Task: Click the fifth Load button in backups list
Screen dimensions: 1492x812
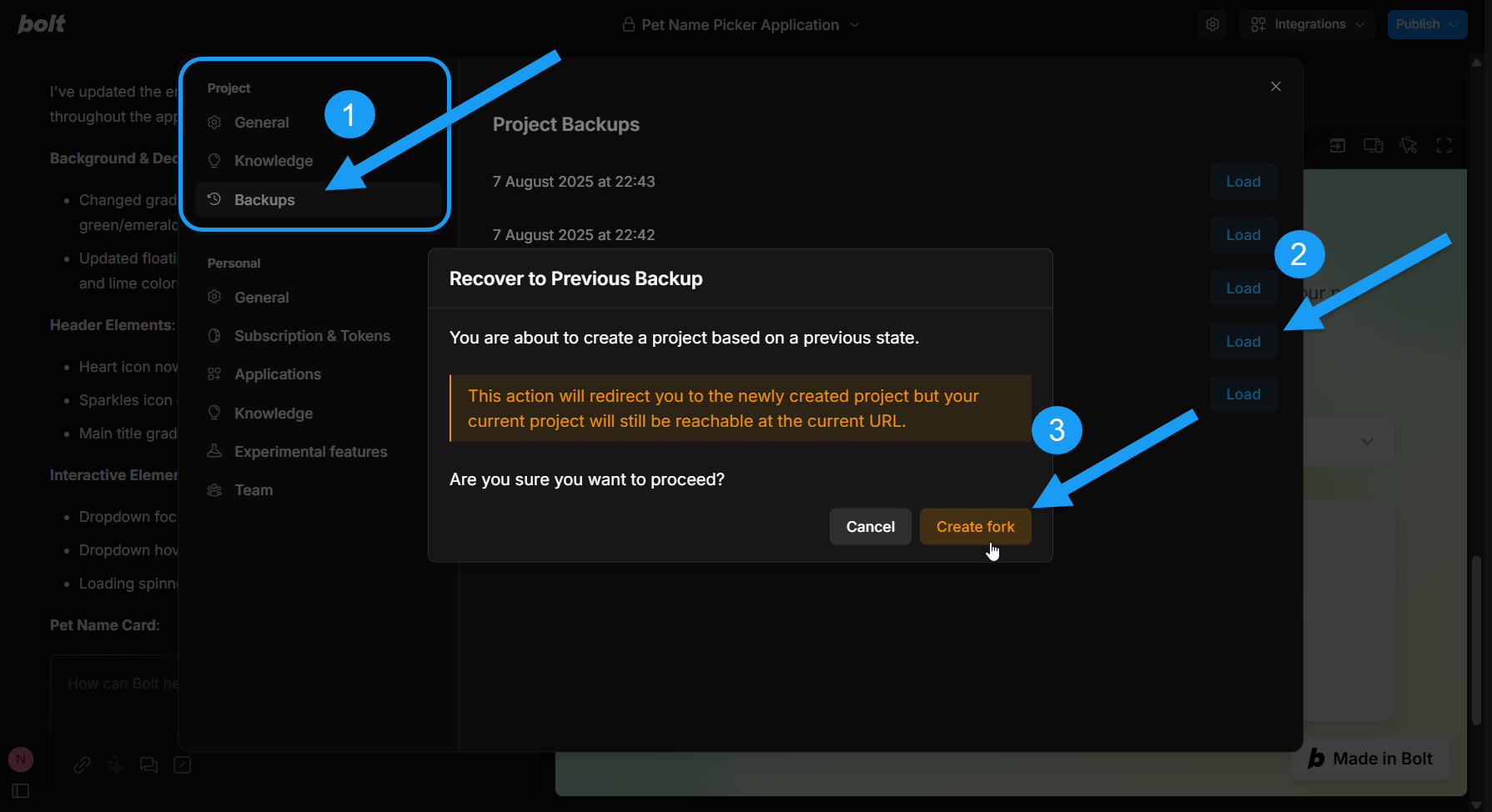Action: coord(1243,394)
